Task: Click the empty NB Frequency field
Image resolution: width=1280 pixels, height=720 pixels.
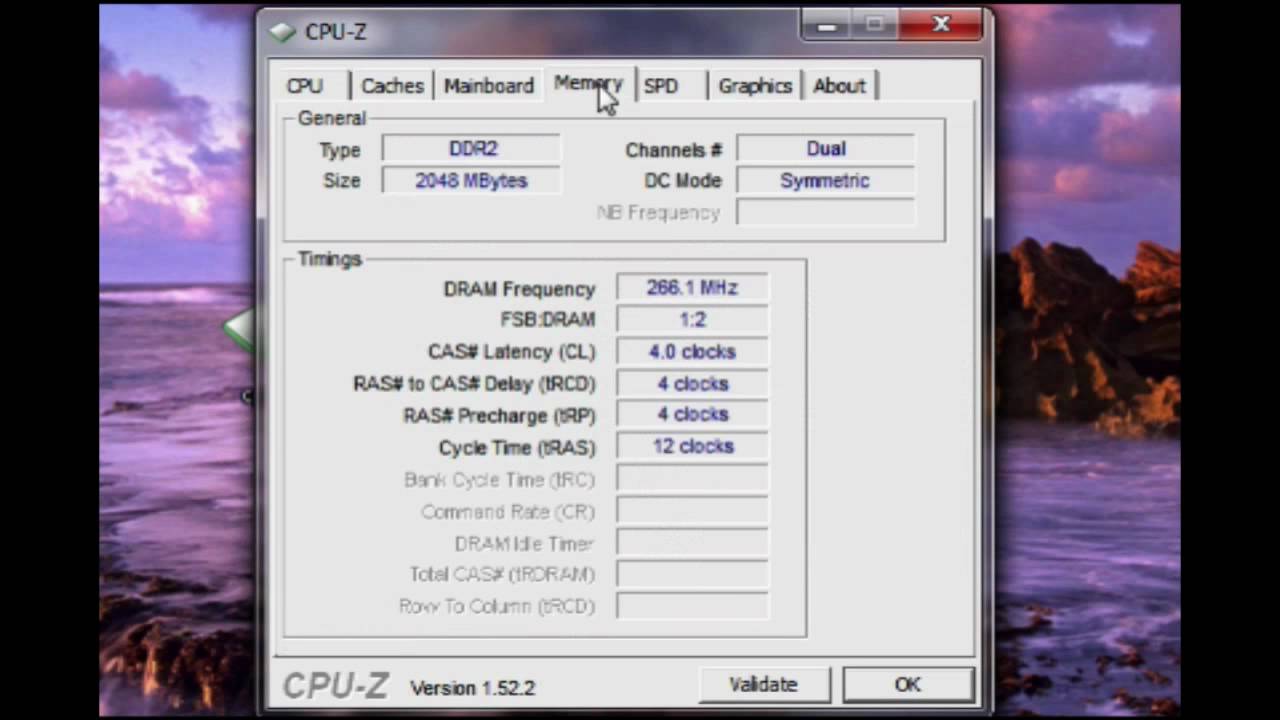Action: (x=826, y=213)
